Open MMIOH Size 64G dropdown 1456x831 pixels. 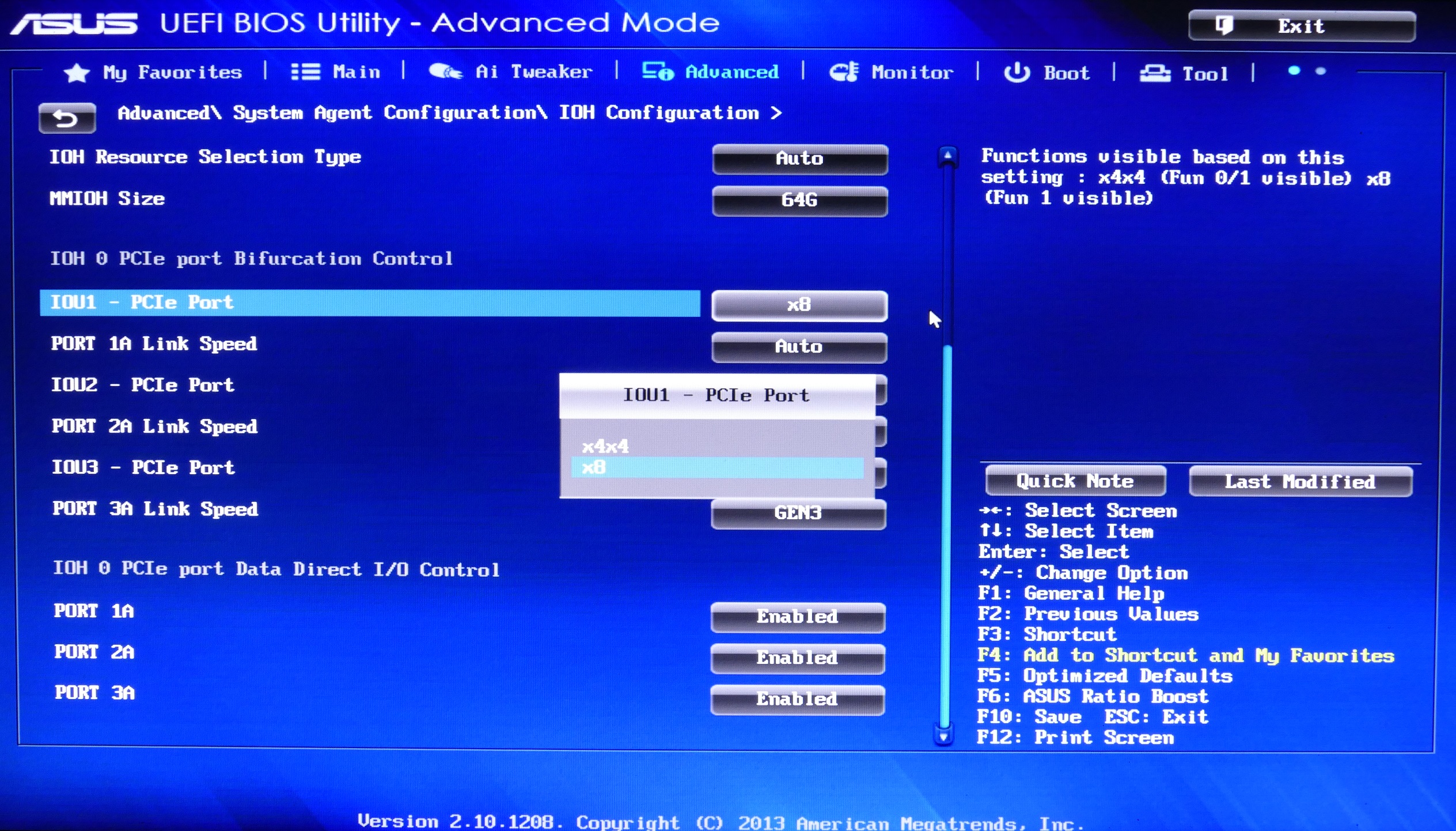[x=800, y=201]
